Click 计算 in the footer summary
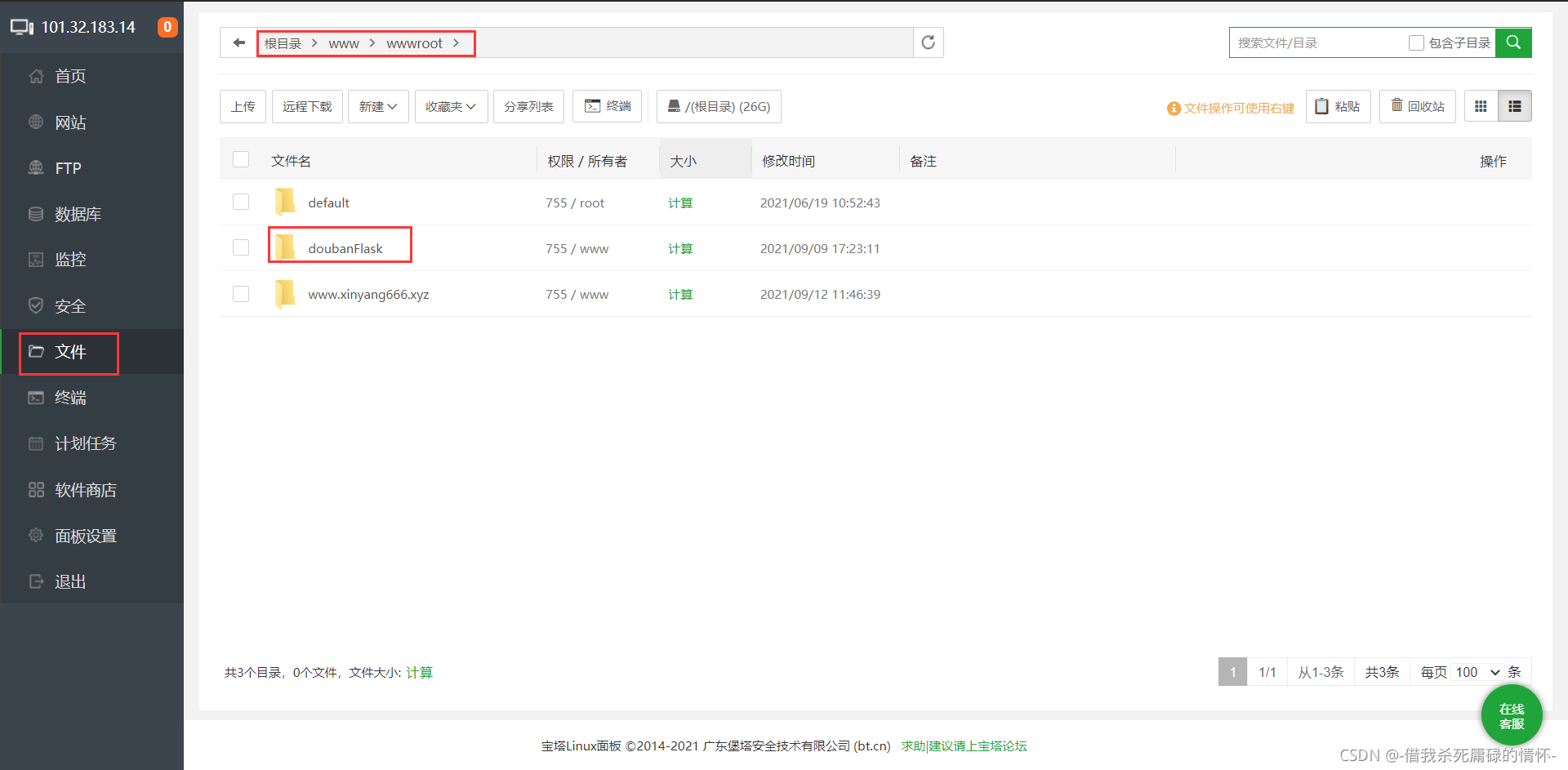This screenshot has height=770, width=1568. (x=419, y=672)
